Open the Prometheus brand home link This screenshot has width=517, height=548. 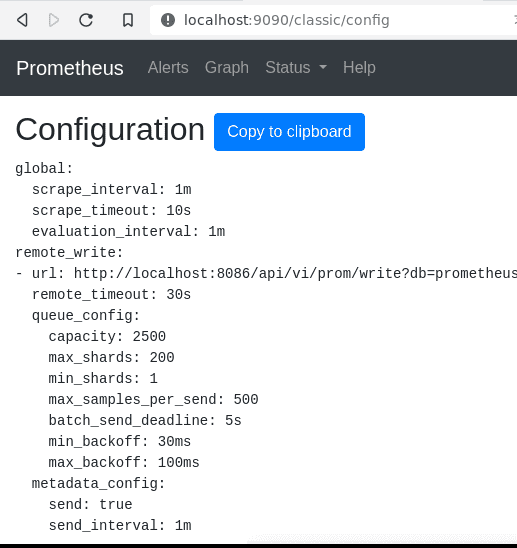(x=70, y=68)
